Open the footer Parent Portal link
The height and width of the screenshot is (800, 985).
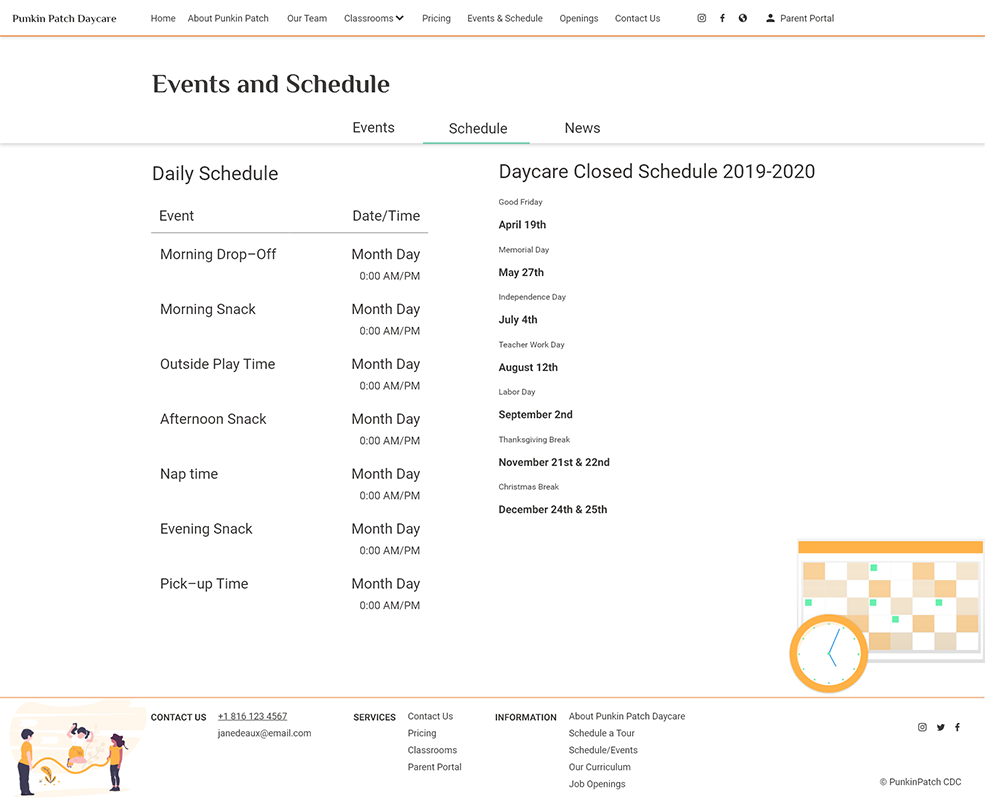(x=434, y=767)
